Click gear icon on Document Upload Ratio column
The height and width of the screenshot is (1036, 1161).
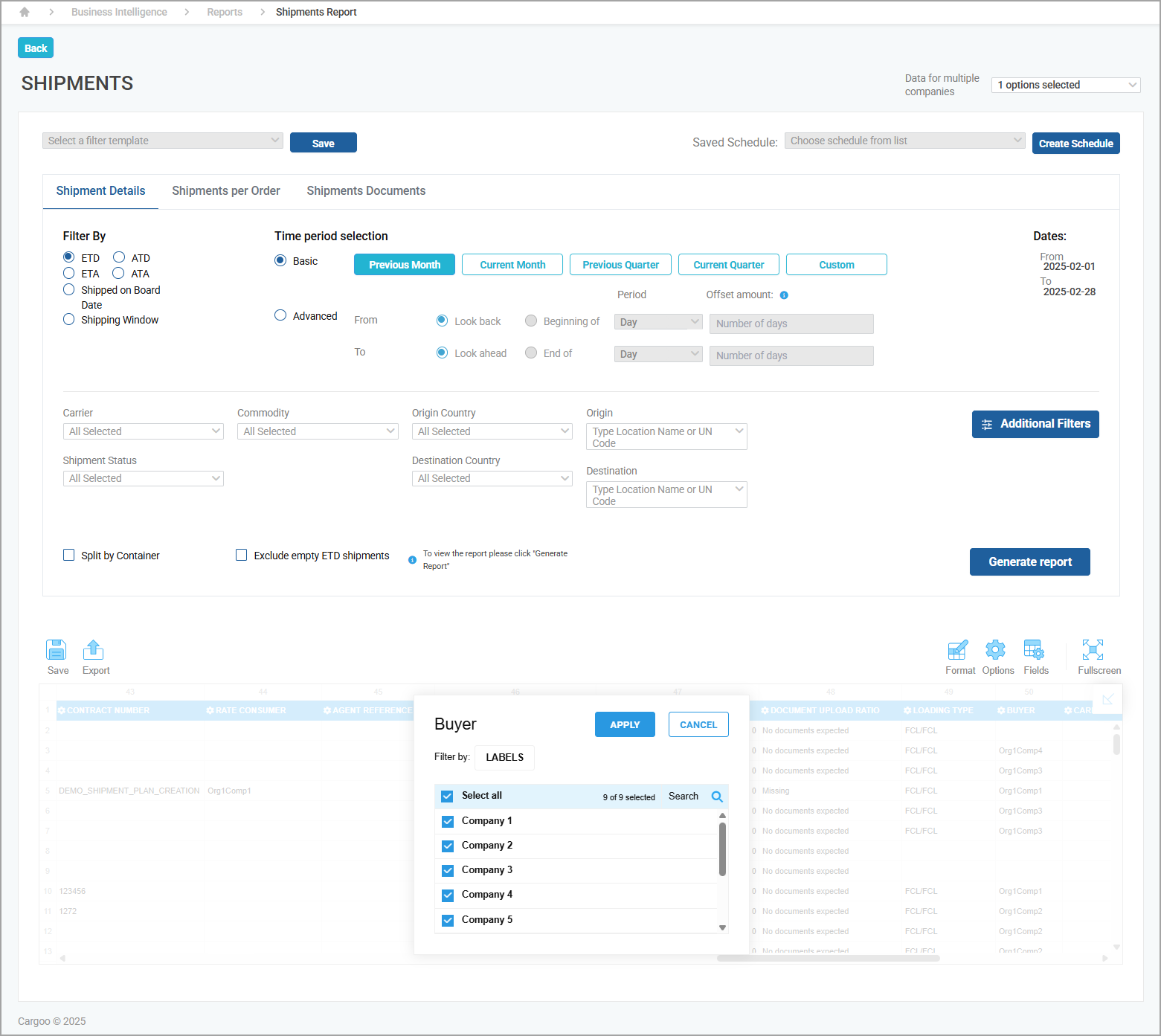click(x=765, y=711)
